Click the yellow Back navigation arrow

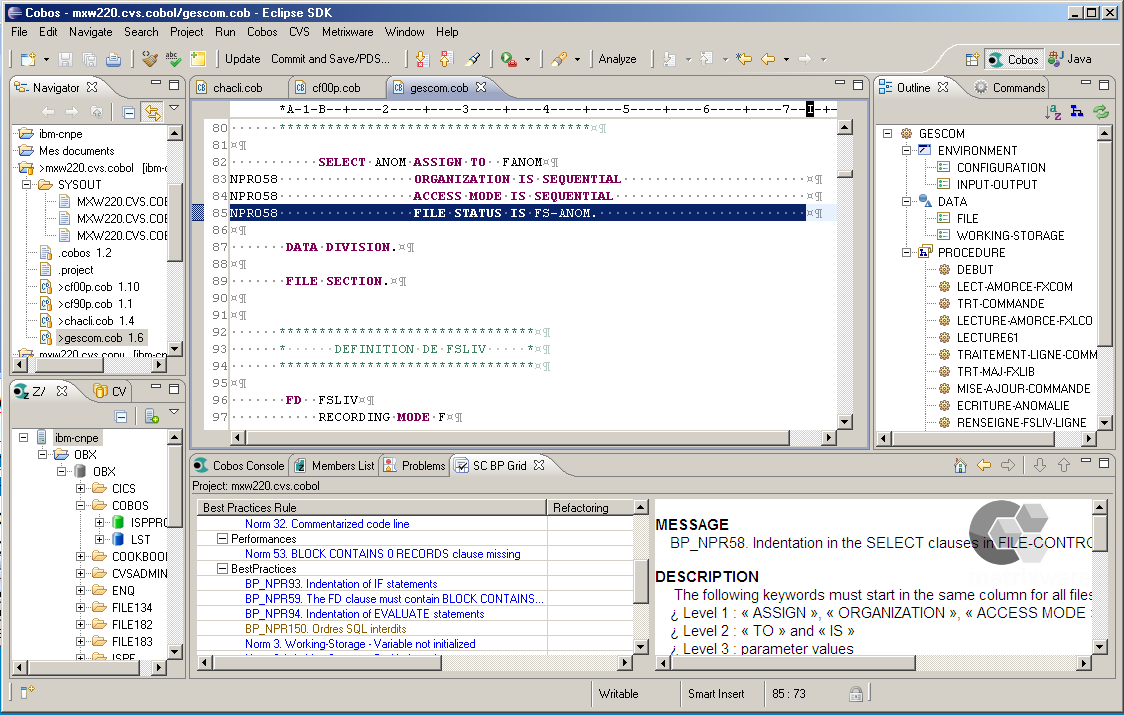click(768, 59)
